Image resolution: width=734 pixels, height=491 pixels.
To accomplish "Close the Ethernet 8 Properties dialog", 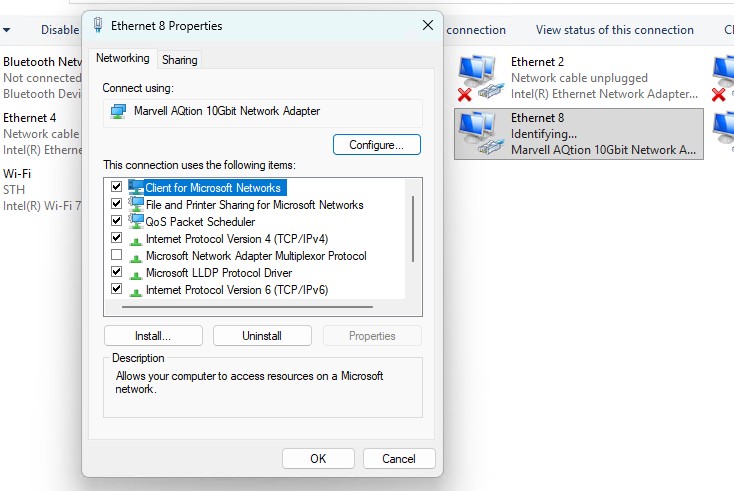I will pyautogui.click(x=428, y=25).
